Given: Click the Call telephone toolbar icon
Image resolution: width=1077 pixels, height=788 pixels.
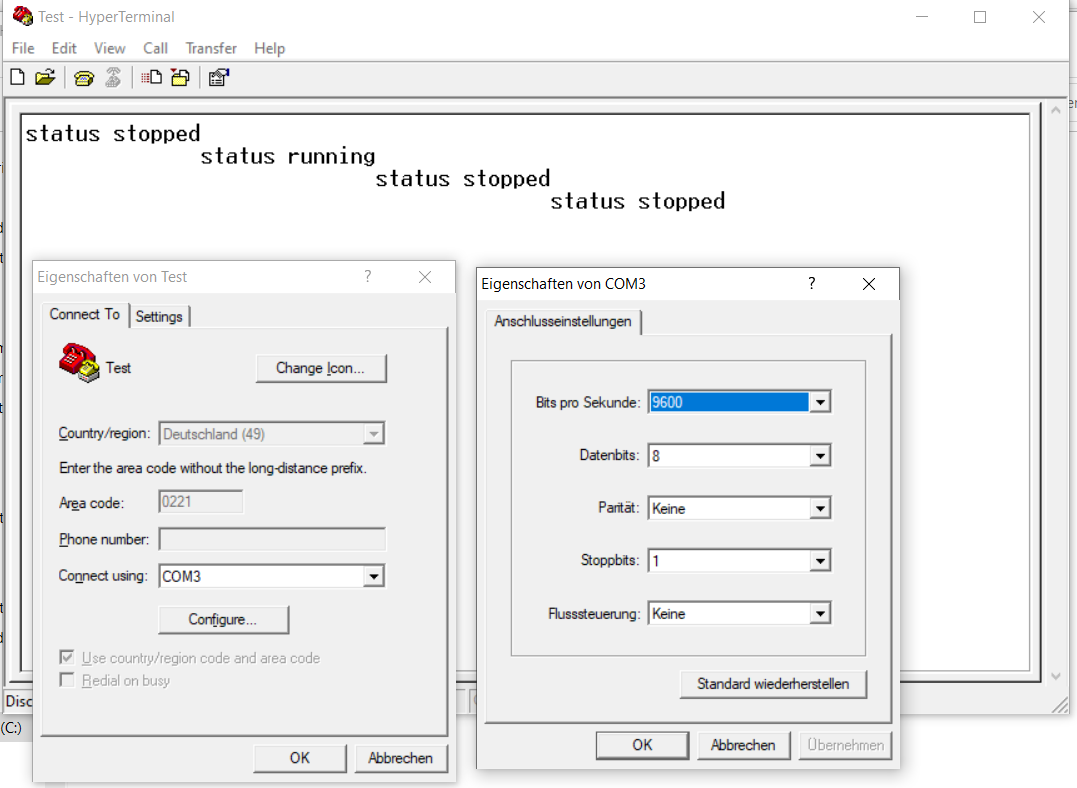Looking at the screenshot, I should tap(84, 78).
